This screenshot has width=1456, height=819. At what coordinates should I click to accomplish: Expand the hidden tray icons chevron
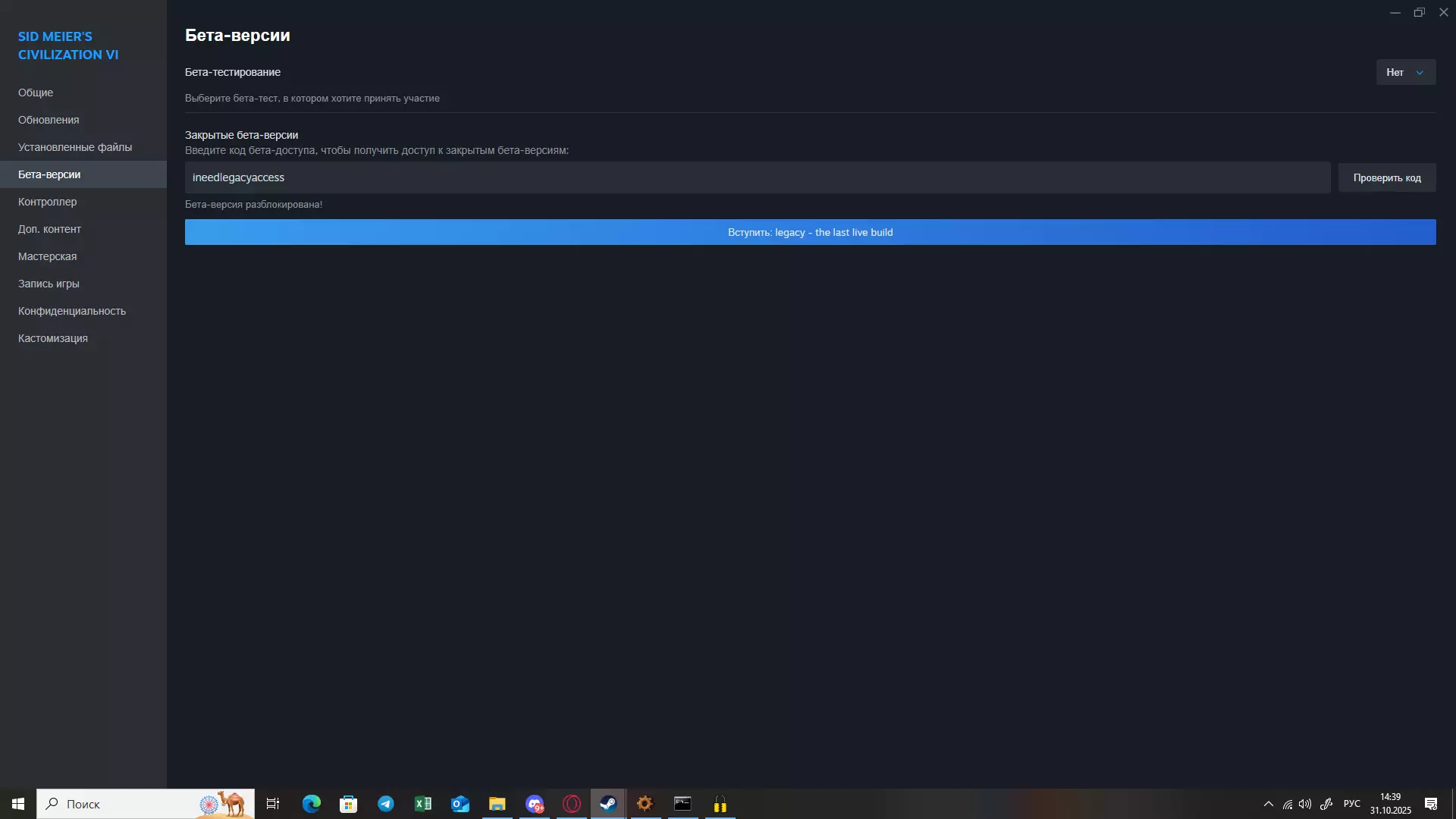point(1268,804)
